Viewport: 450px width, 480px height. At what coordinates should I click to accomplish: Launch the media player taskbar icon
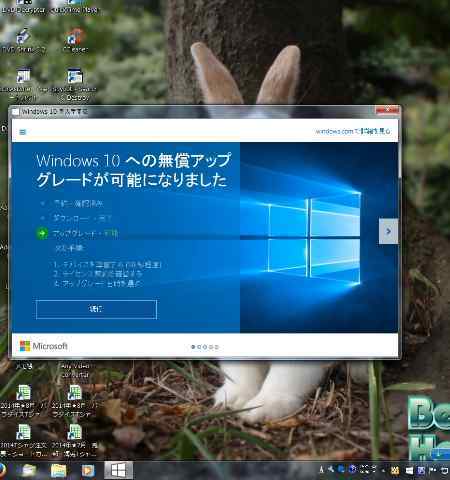[88, 471]
